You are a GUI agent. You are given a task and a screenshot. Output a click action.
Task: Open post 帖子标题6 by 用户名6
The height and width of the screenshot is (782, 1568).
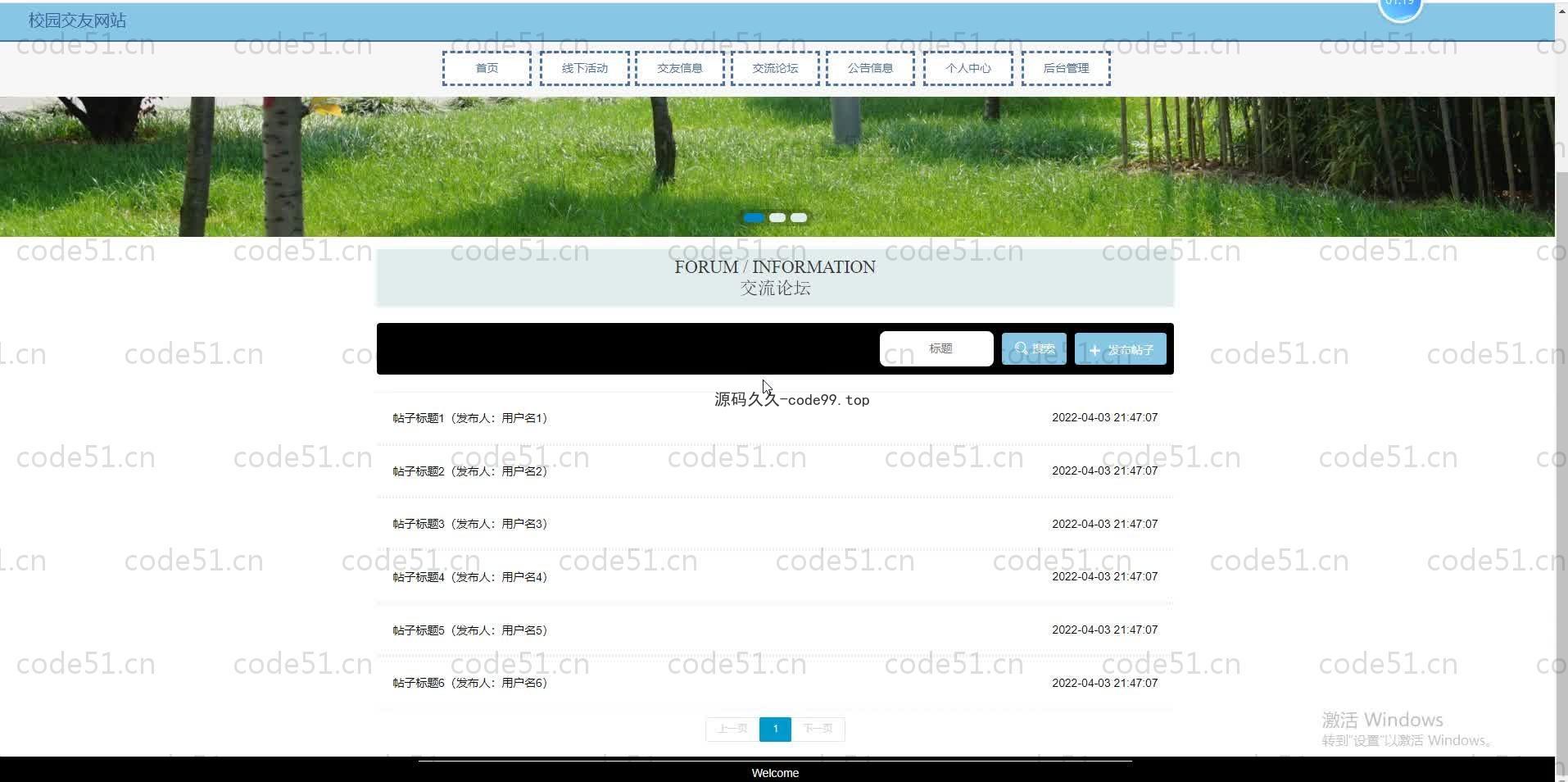point(470,683)
